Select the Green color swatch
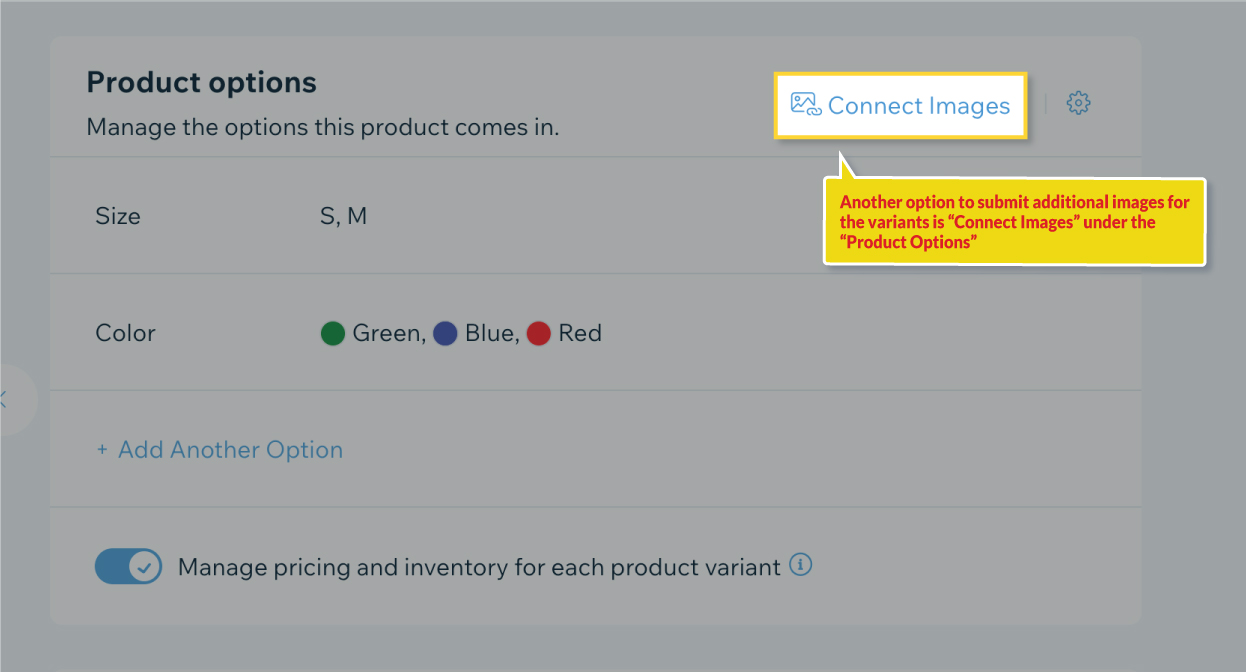1246x672 pixels. (333, 333)
